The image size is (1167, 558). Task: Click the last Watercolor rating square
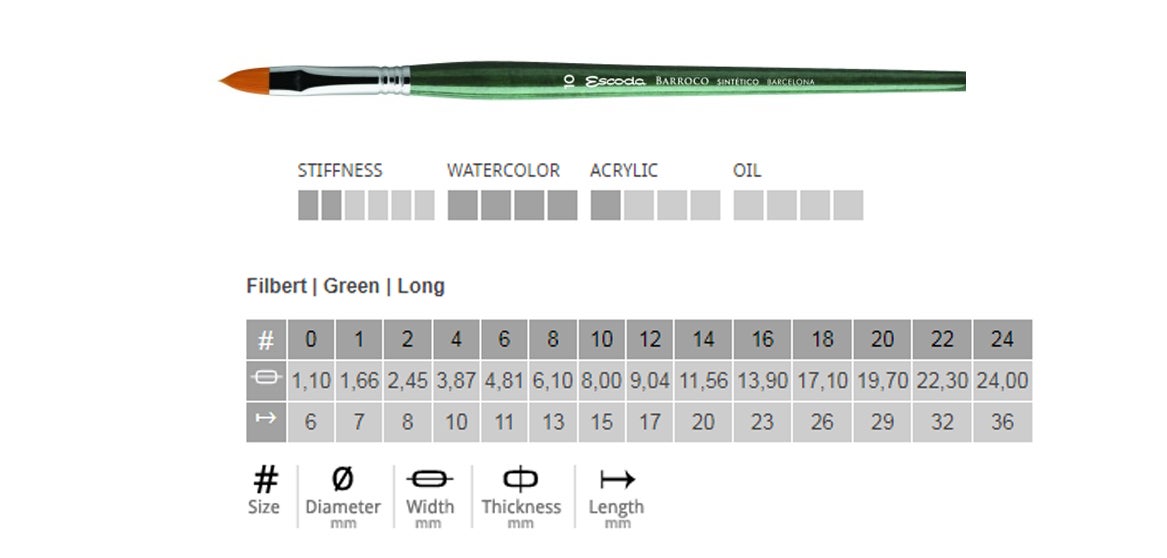pyautogui.click(x=562, y=205)
